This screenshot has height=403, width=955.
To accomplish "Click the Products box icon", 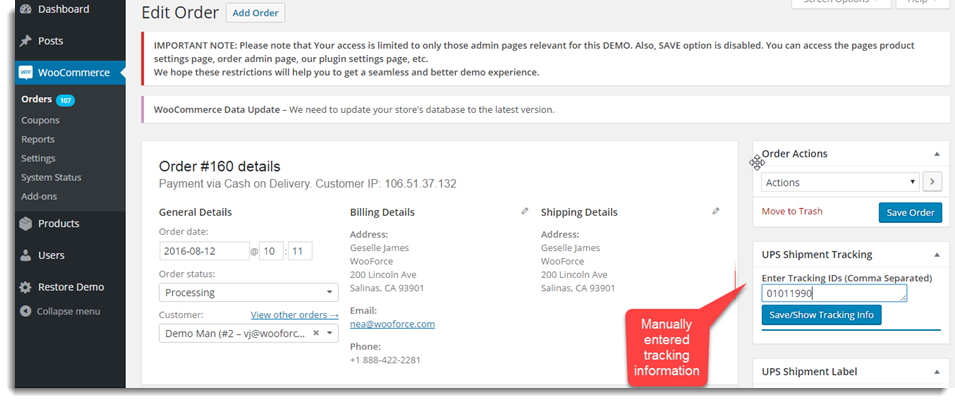I will coord(25,223).
